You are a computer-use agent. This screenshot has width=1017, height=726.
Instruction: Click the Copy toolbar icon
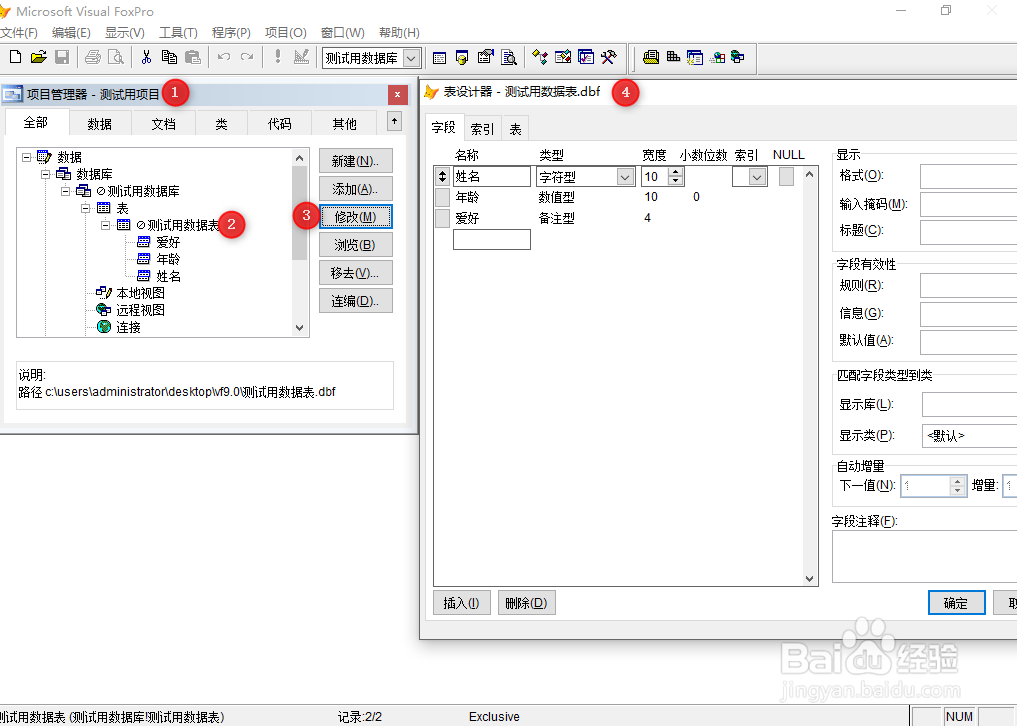[x=169, y=57]
